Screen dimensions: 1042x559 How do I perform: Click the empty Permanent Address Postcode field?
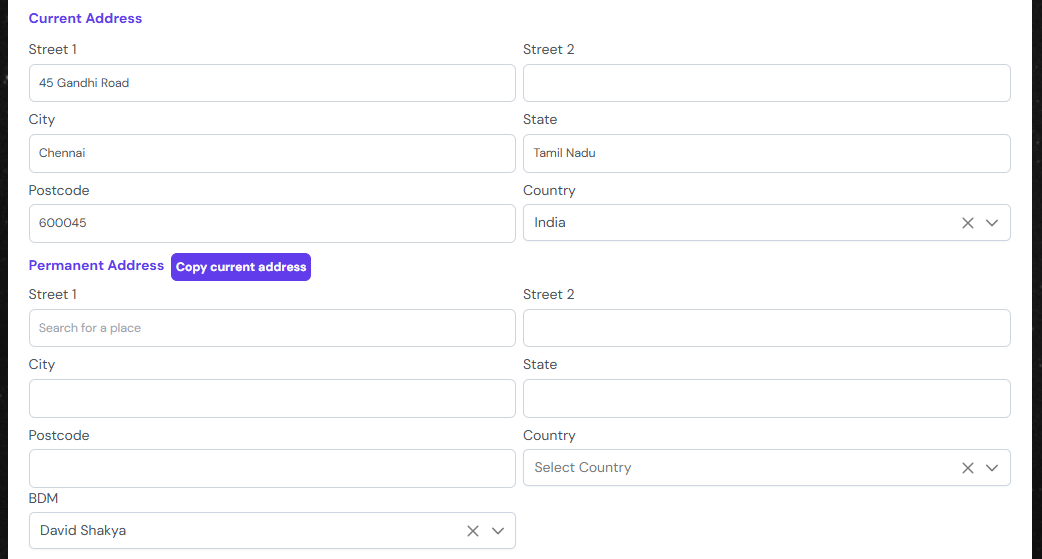(272, 468)
